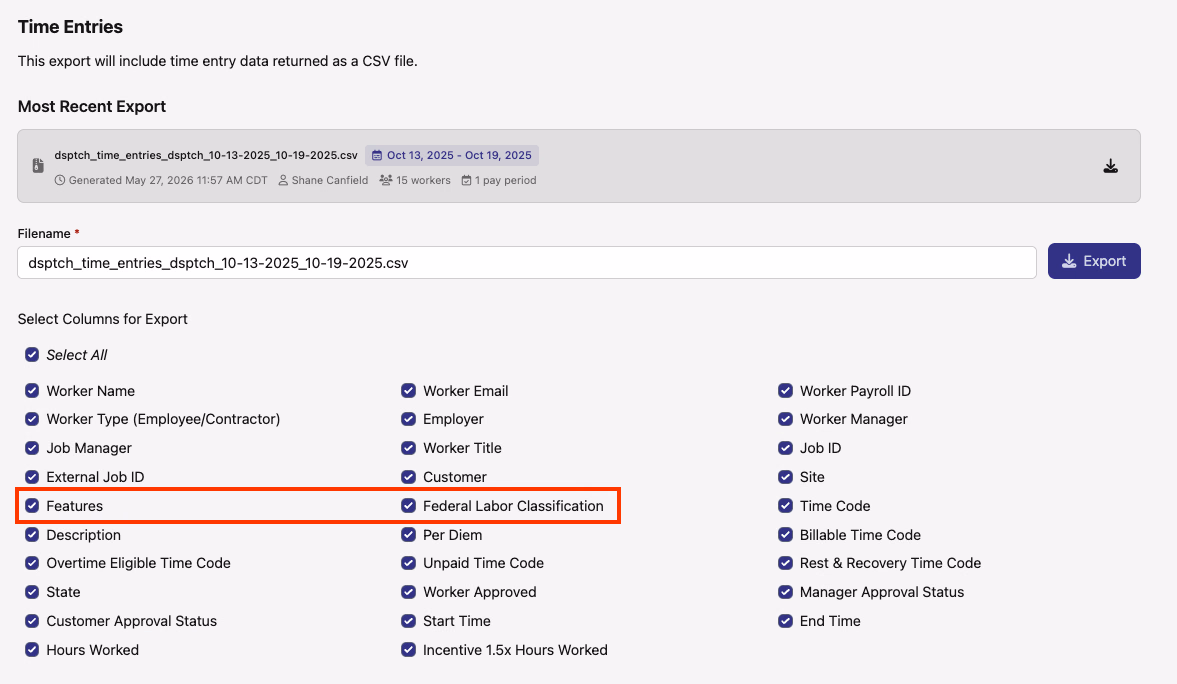This screenshot has width=1177, height=684.
Task: Uncheck the Worker Payroll ID column
Action: click(785, 390)
